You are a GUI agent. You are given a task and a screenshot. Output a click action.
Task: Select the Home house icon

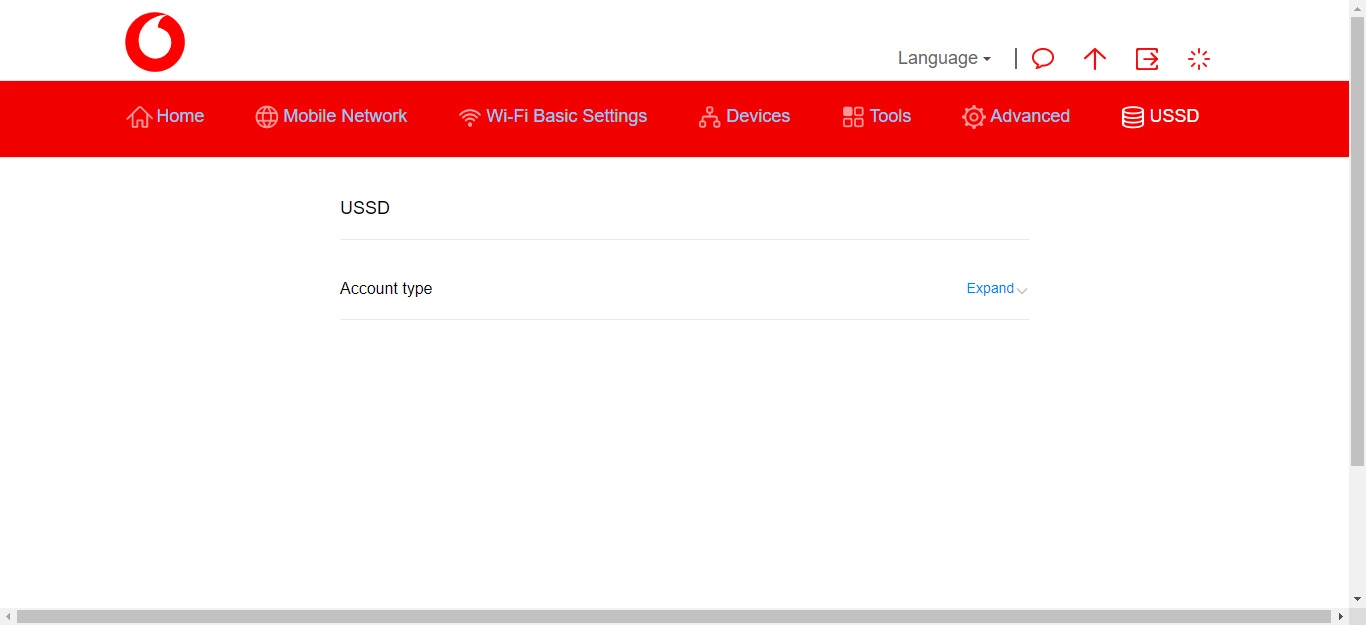(x=139, y=116)
